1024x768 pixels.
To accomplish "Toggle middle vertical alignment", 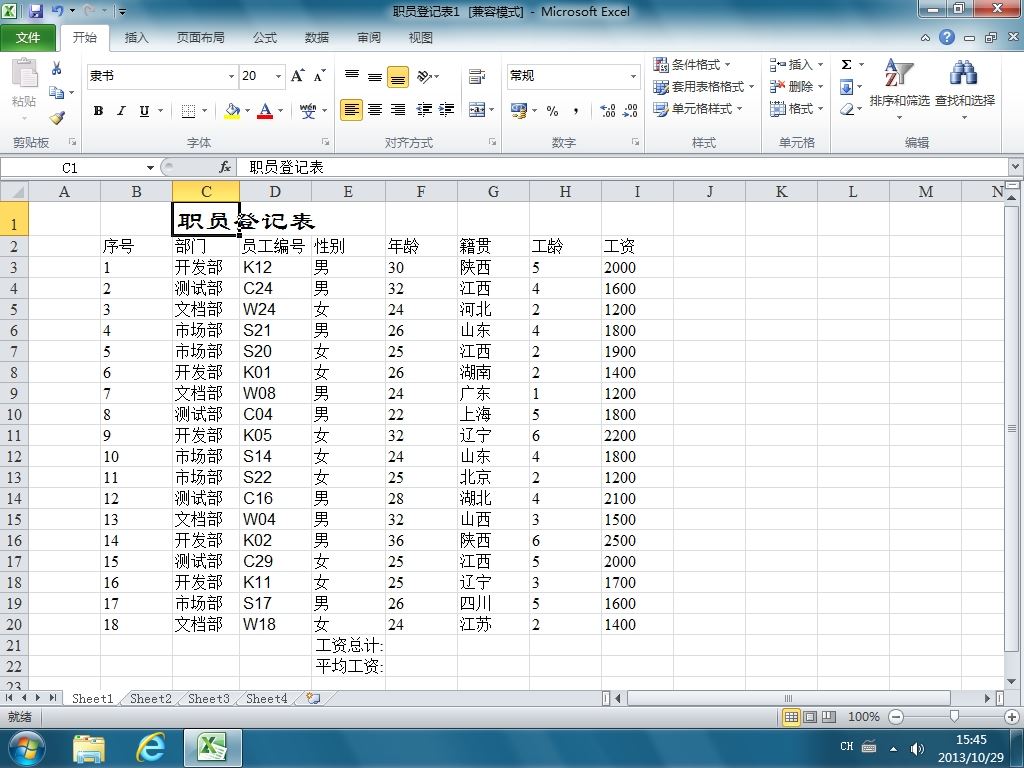I will (x=375, y=76).
